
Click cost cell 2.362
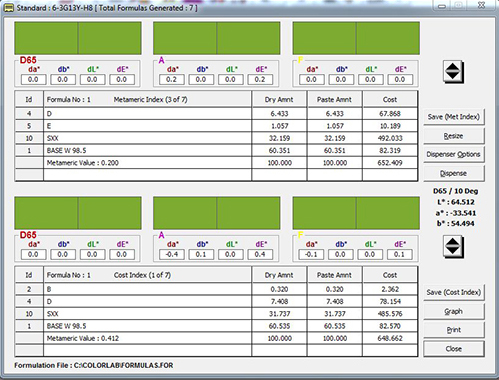click(x=390, y=289)
